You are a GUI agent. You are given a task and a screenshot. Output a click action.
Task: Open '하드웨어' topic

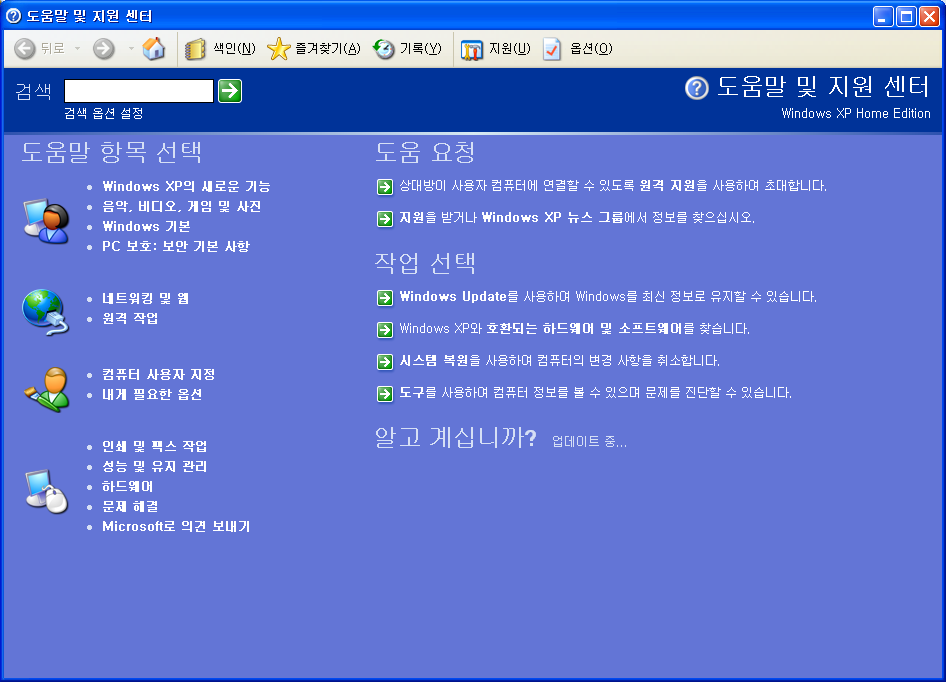[x=127, y=486]
